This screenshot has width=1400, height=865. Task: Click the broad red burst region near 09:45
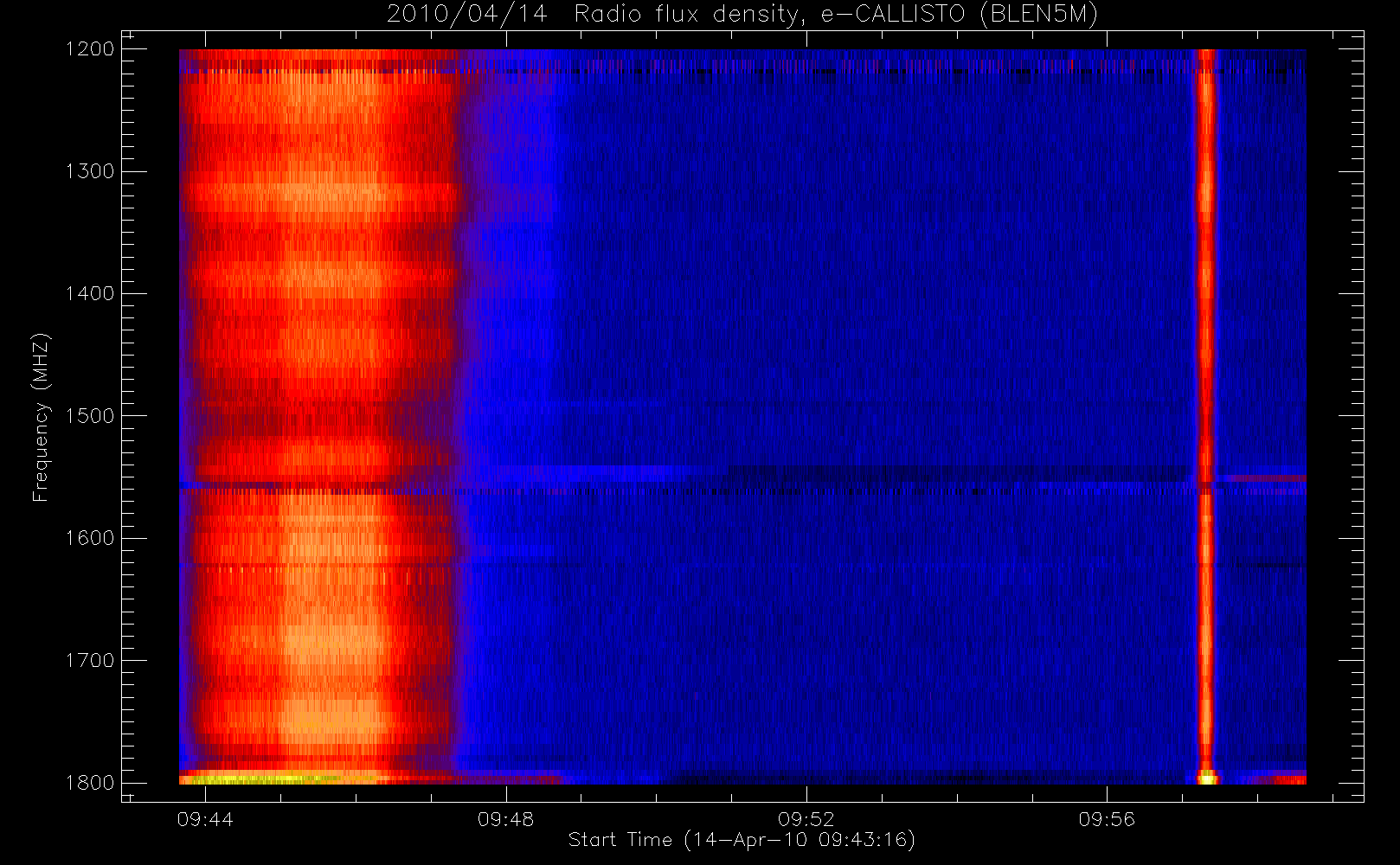(x=320, y=415)
